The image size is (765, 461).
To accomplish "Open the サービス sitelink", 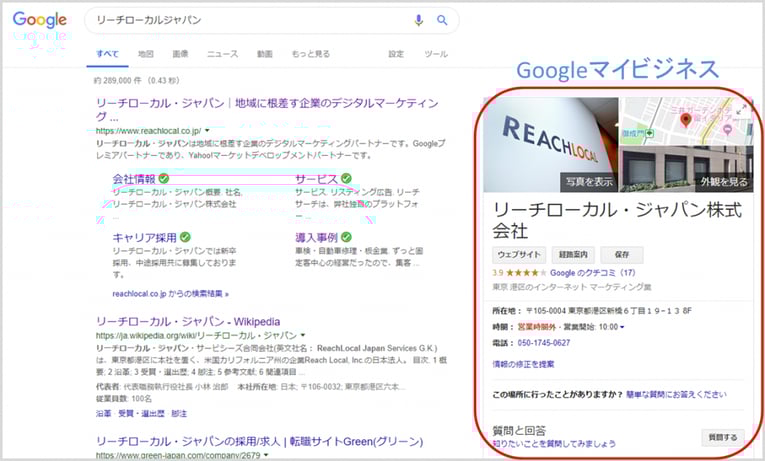I will coord(316,179).
